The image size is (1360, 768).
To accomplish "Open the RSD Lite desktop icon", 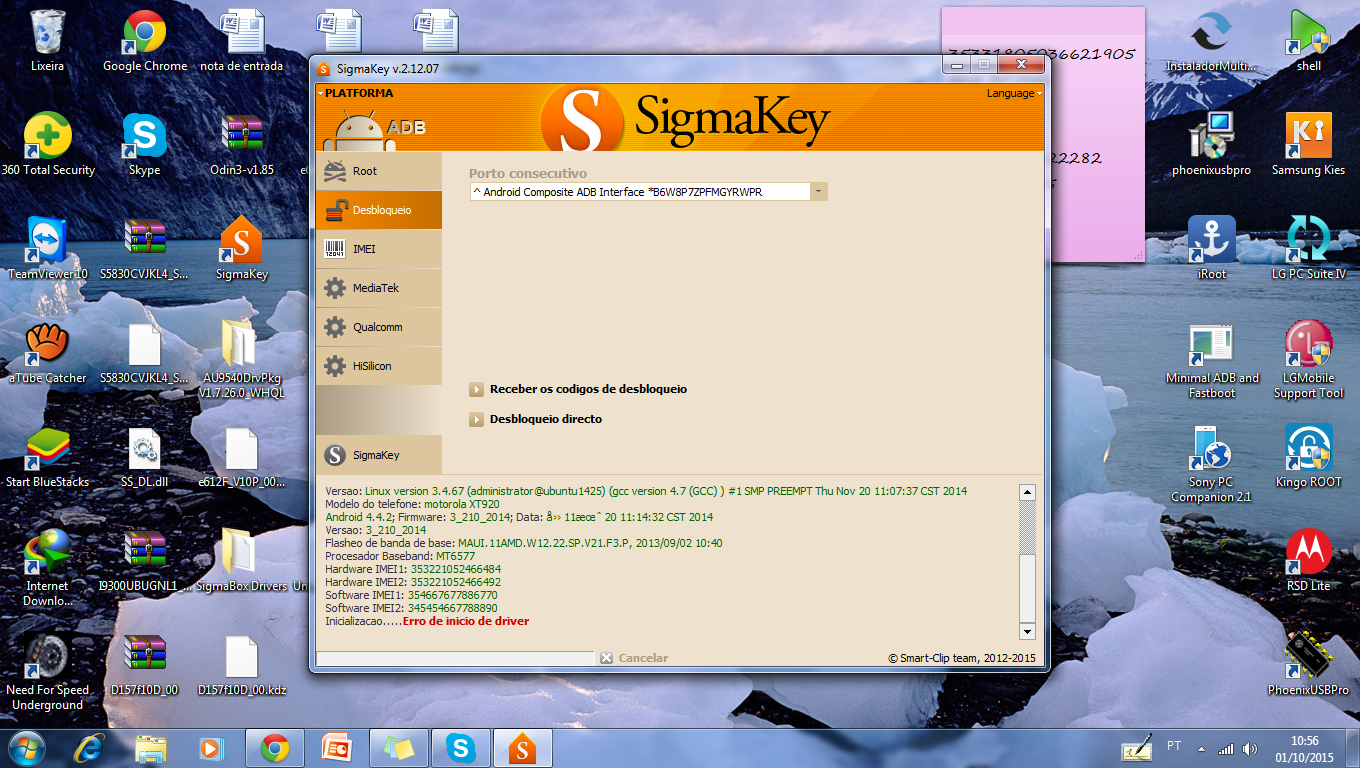I will (x=1308, y=559).
